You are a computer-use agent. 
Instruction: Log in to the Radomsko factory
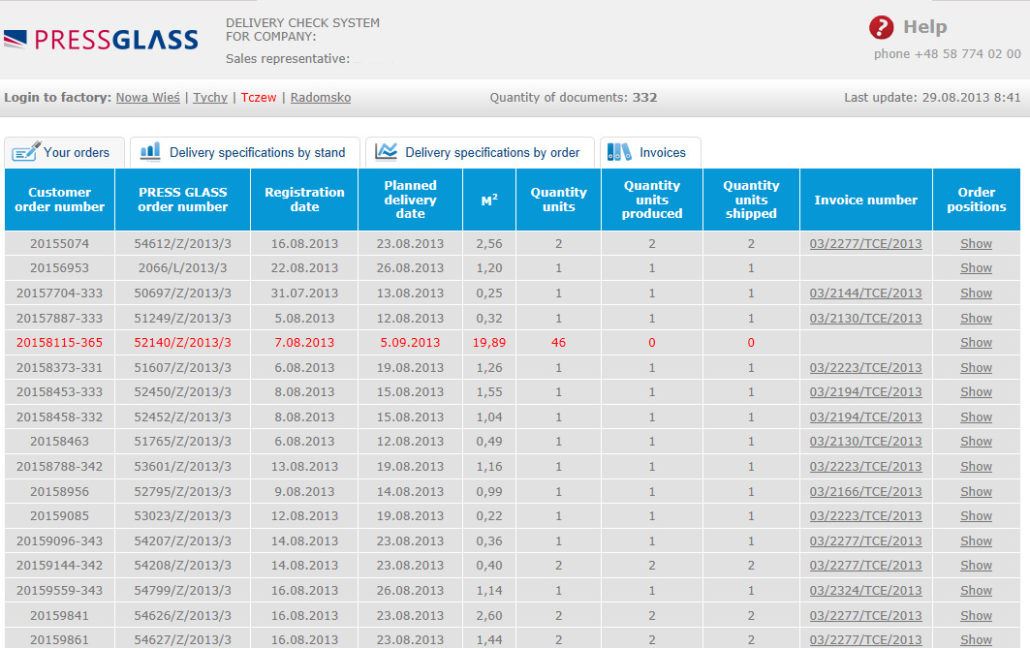[321, 97]
